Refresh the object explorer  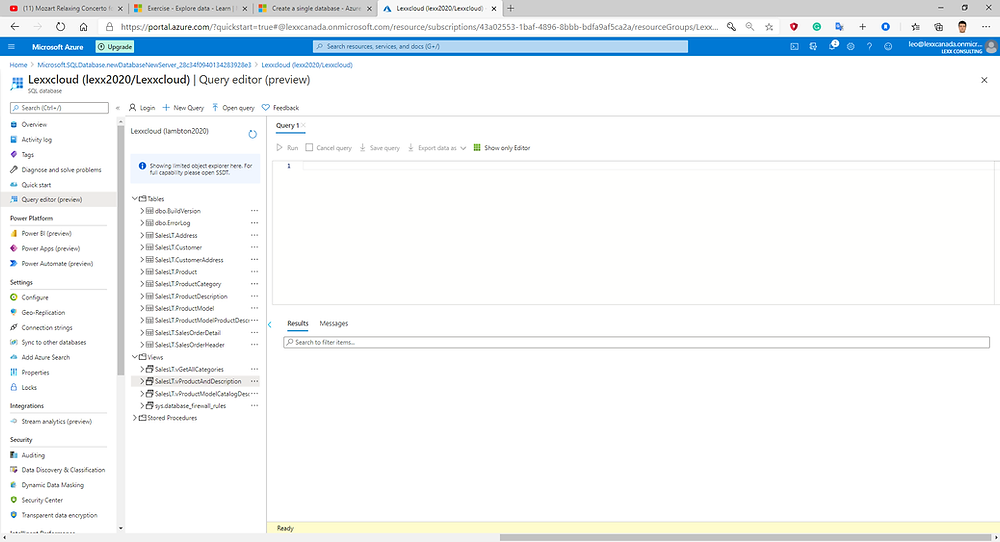[x=253, y=134]
